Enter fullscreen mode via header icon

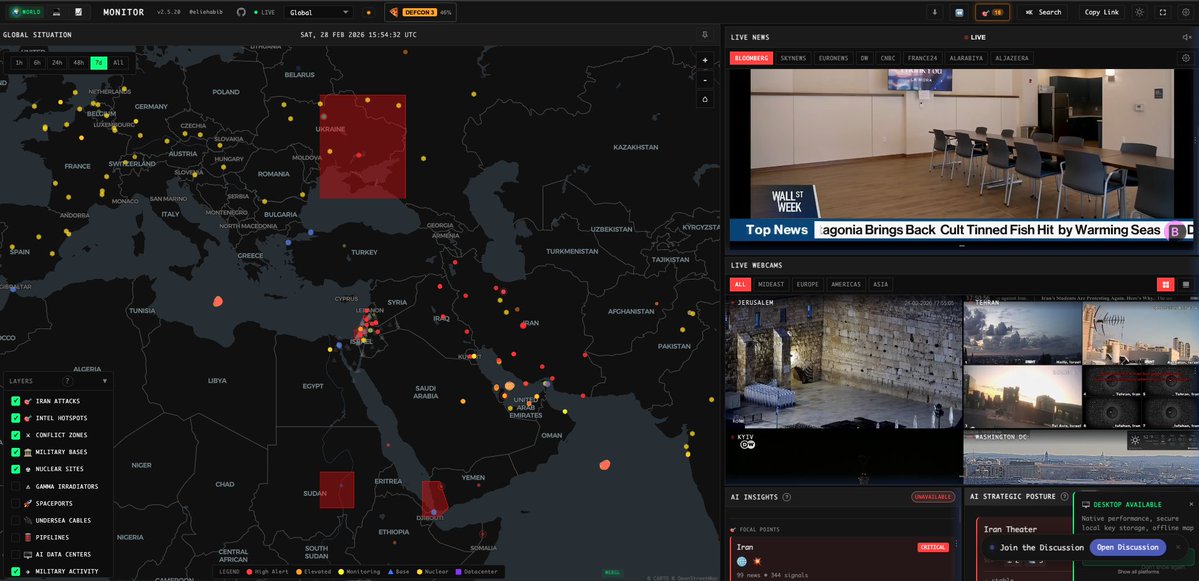(1163, 12)
